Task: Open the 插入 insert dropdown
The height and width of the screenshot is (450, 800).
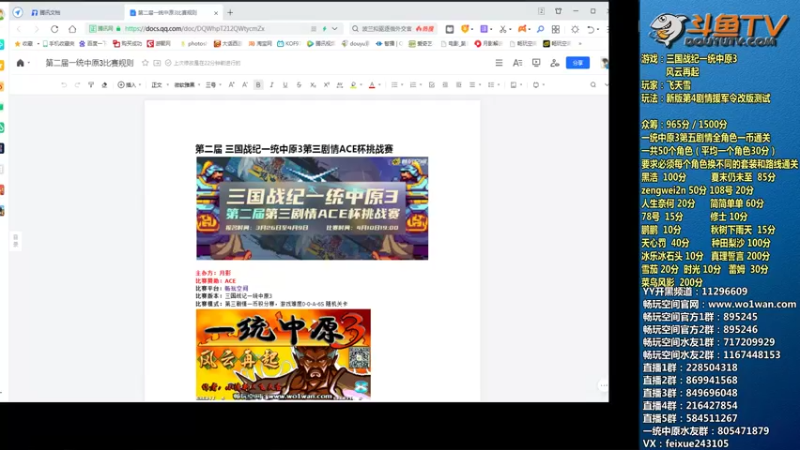Action: (x=129, y=85)
